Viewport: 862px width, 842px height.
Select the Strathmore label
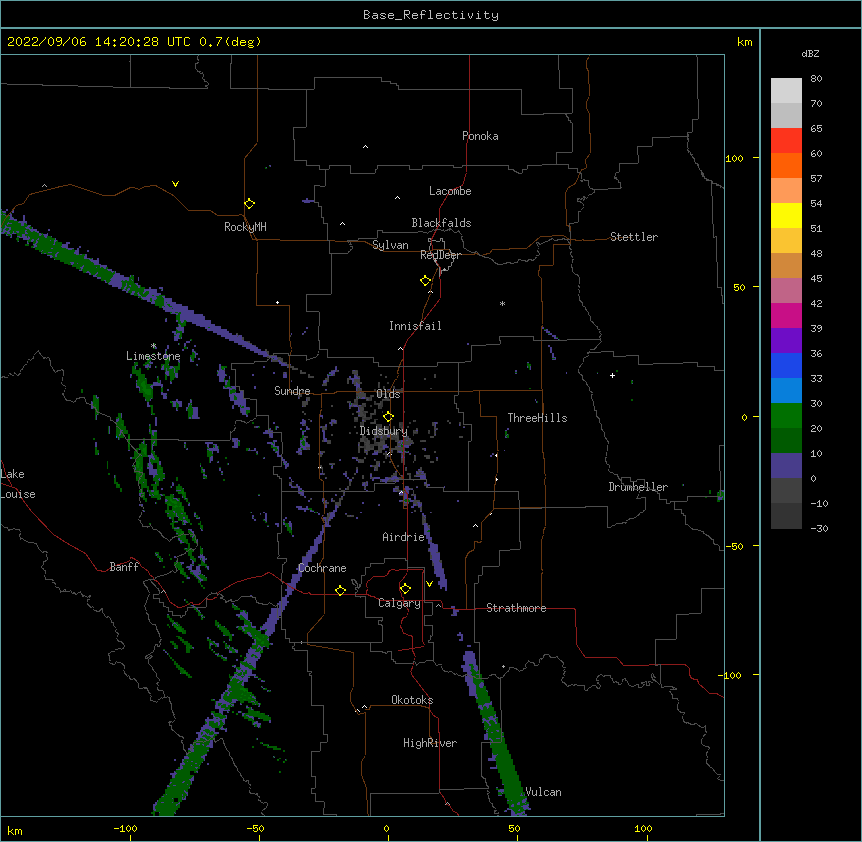516,608
